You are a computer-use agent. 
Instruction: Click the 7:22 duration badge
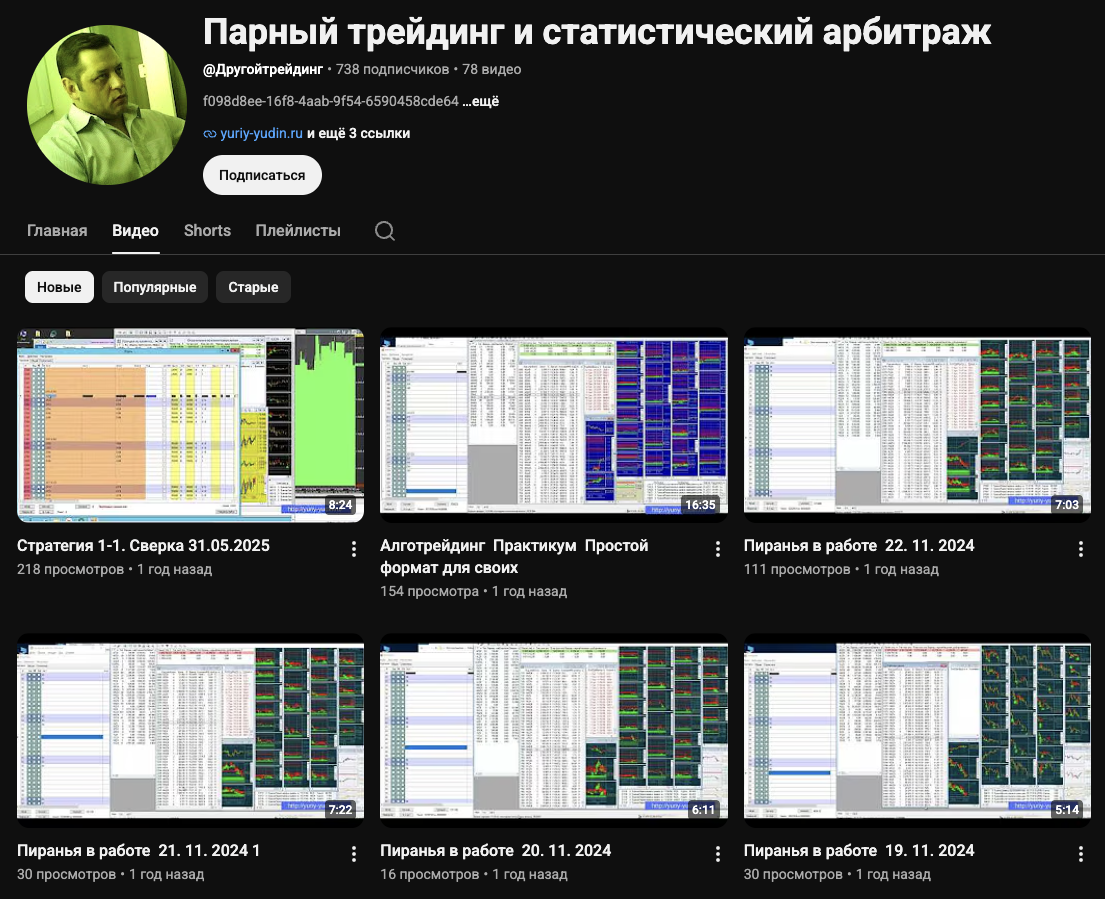coord(340,810)
